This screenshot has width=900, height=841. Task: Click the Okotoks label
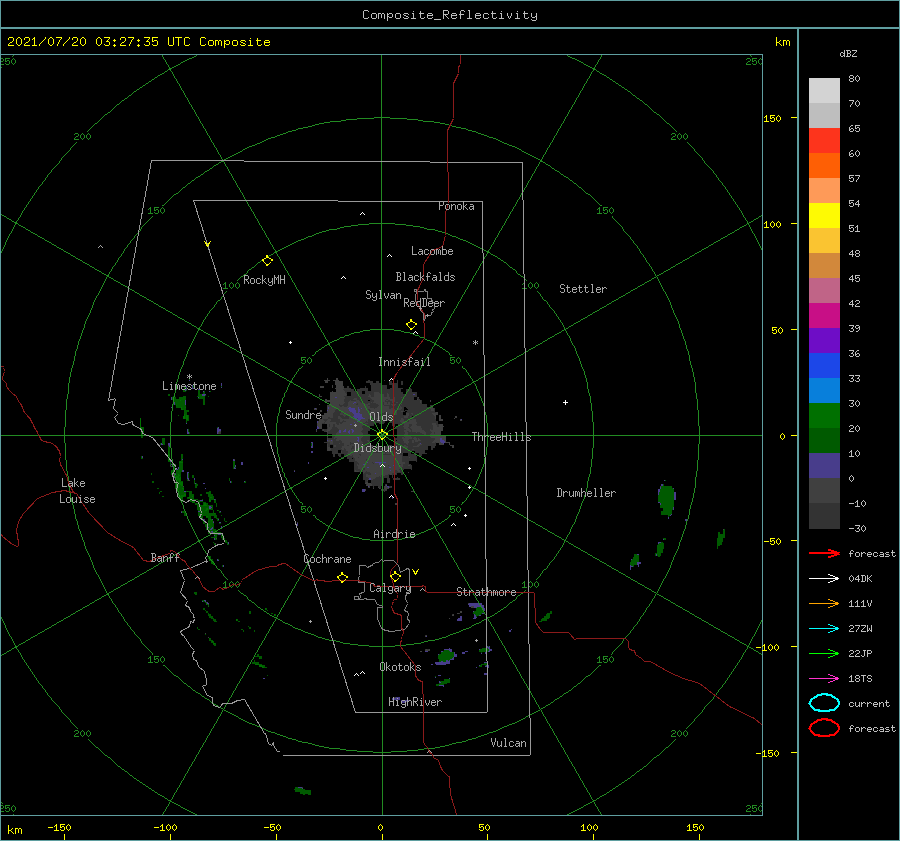pos(400,667)
